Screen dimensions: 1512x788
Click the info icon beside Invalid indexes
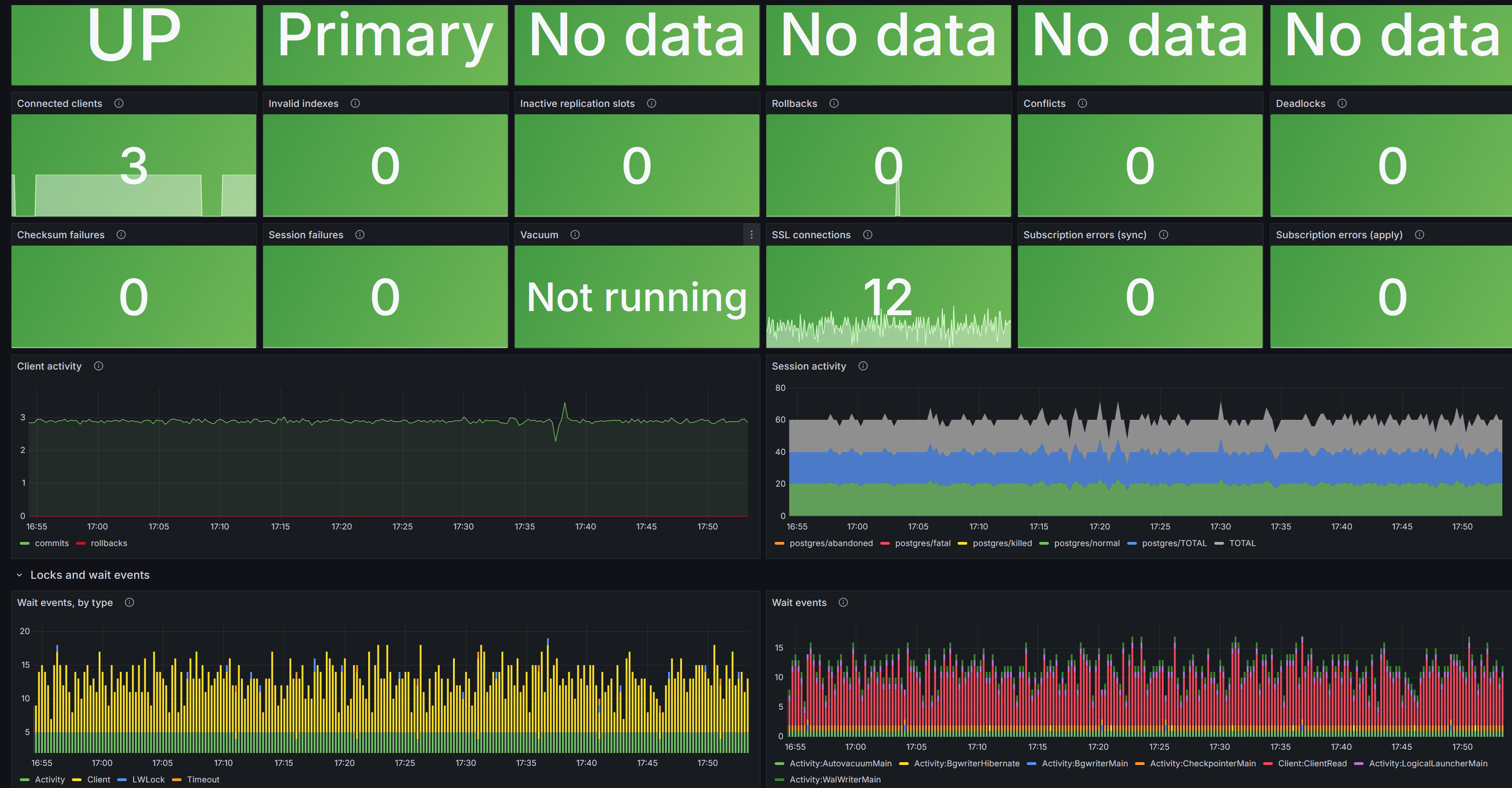(x=355, y=103)
